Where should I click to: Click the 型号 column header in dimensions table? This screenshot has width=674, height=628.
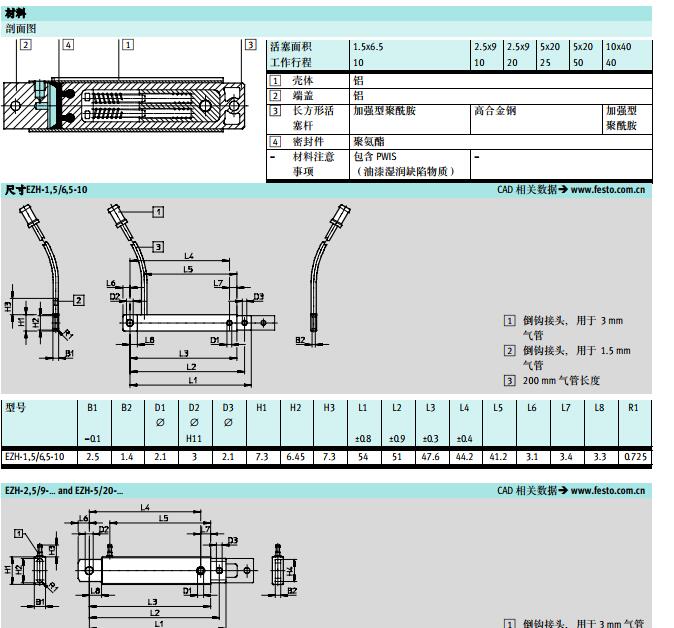pyautogui.click(x=16, y=408)
